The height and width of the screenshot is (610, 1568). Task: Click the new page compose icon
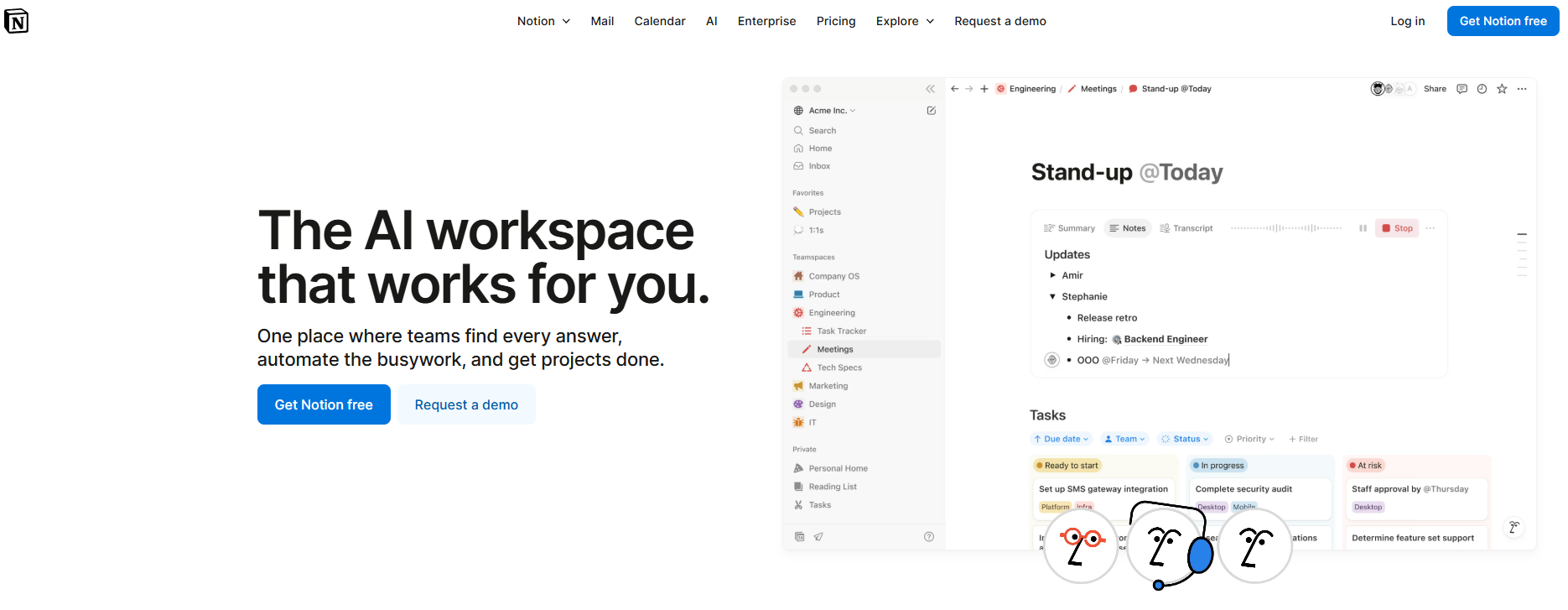tap(931, 111)
